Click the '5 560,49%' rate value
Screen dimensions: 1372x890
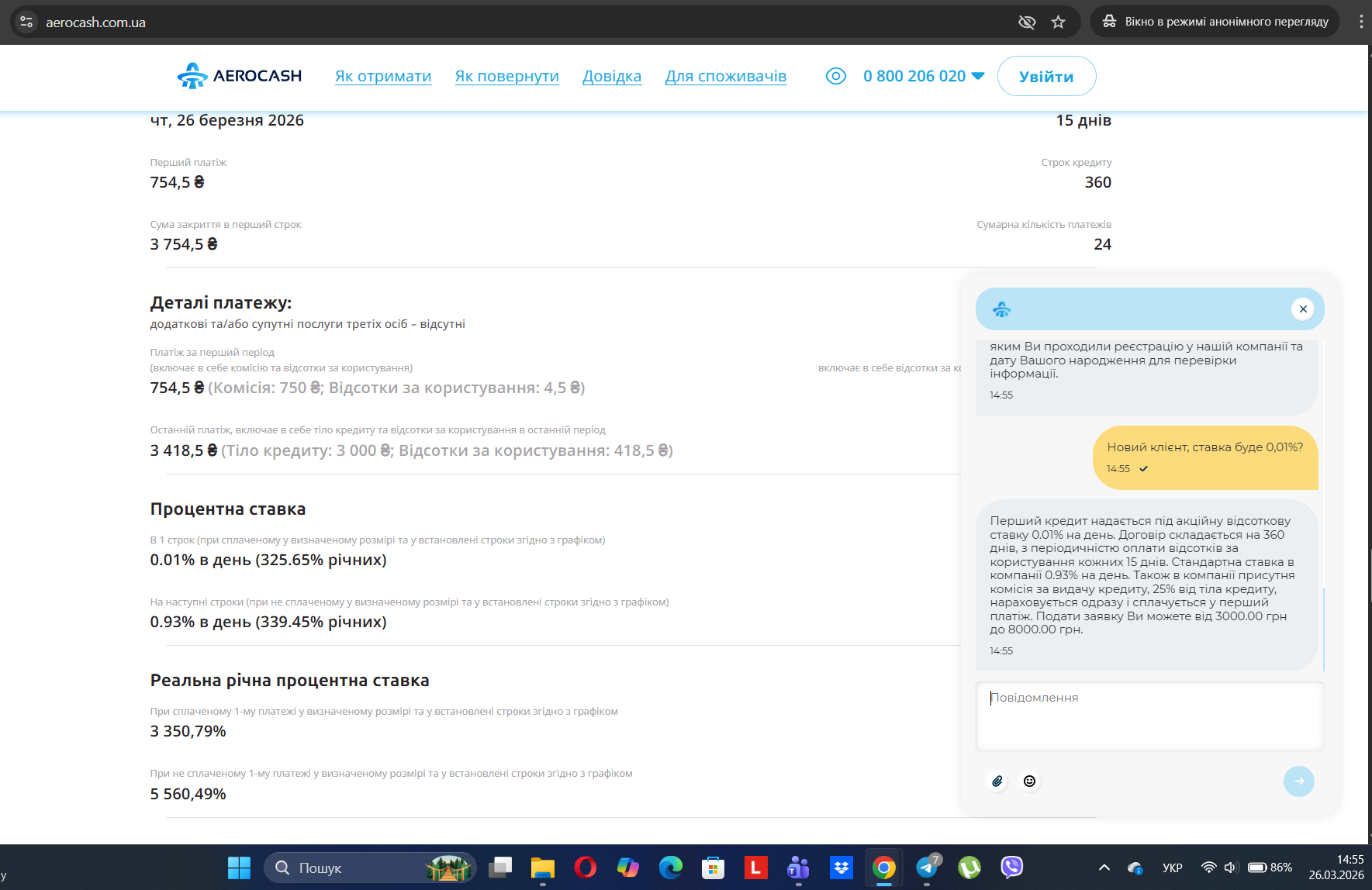click(188, 794)
